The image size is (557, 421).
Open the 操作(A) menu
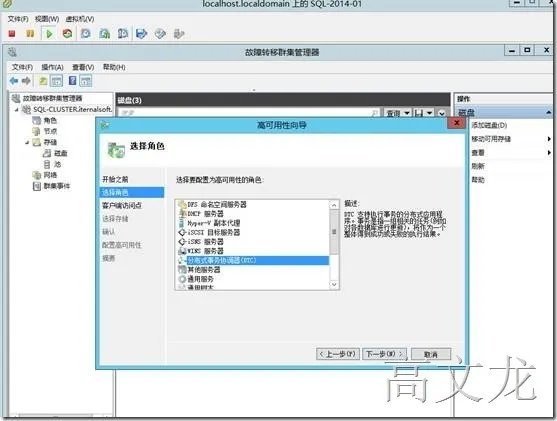pyautogui.click(x=52, y=67)
